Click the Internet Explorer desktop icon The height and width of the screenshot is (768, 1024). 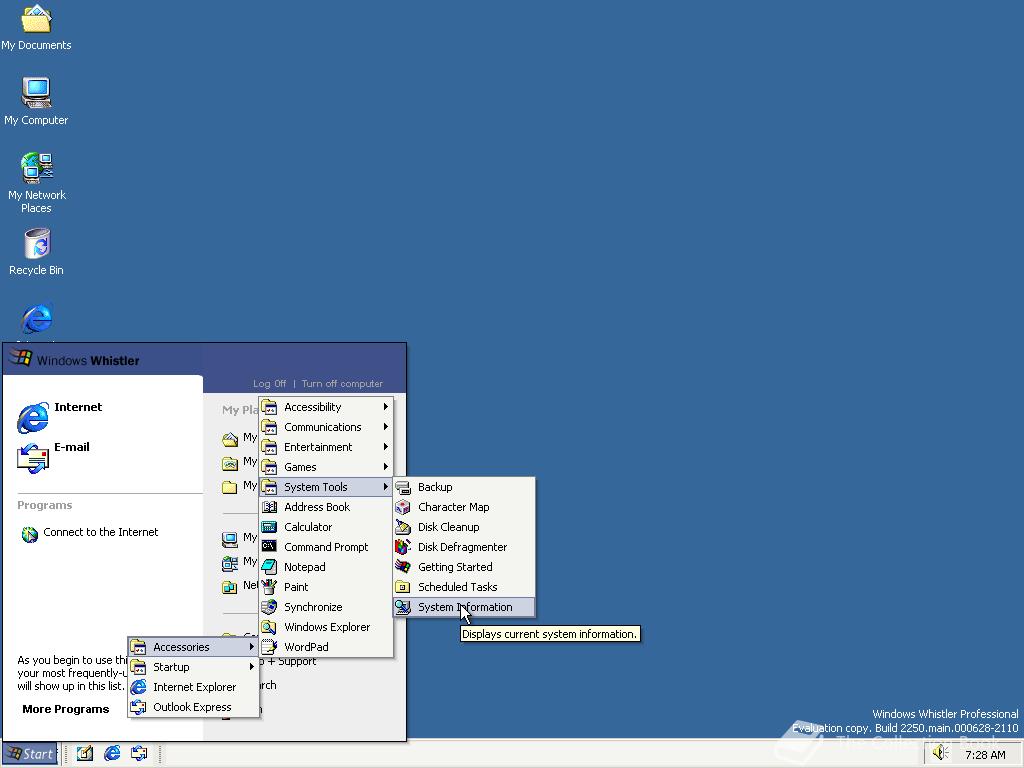(x=37, y=319)
